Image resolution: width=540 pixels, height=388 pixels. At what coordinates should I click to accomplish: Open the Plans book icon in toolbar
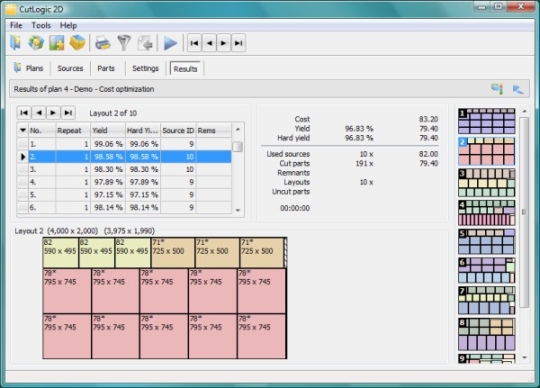coord(15,43)
